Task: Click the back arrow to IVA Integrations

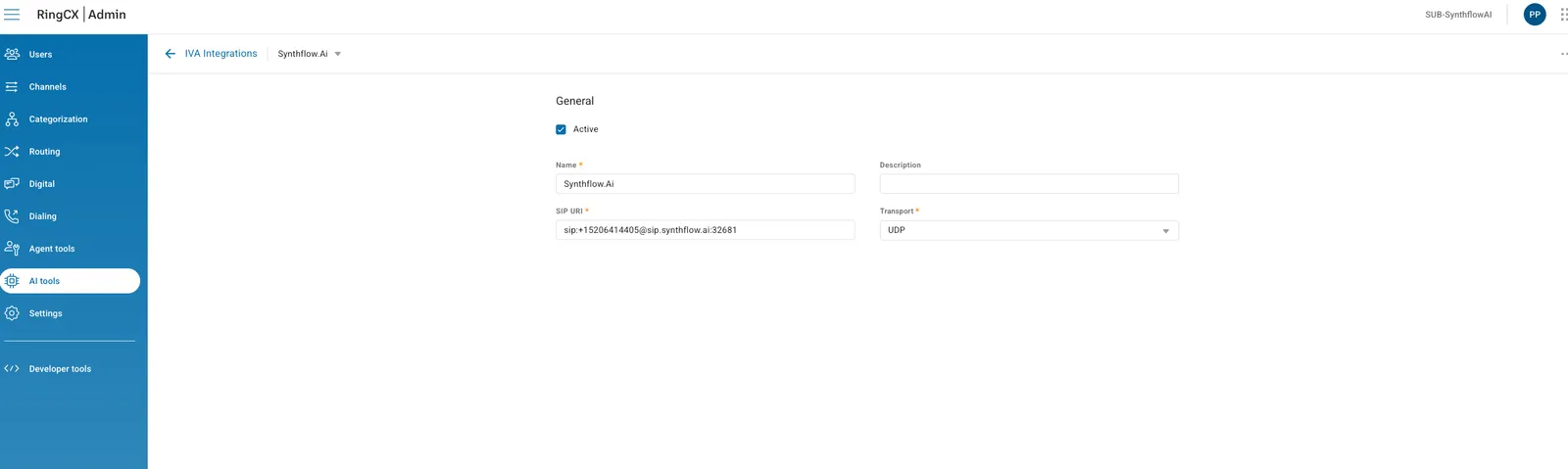Action: (x=171, y=54)
